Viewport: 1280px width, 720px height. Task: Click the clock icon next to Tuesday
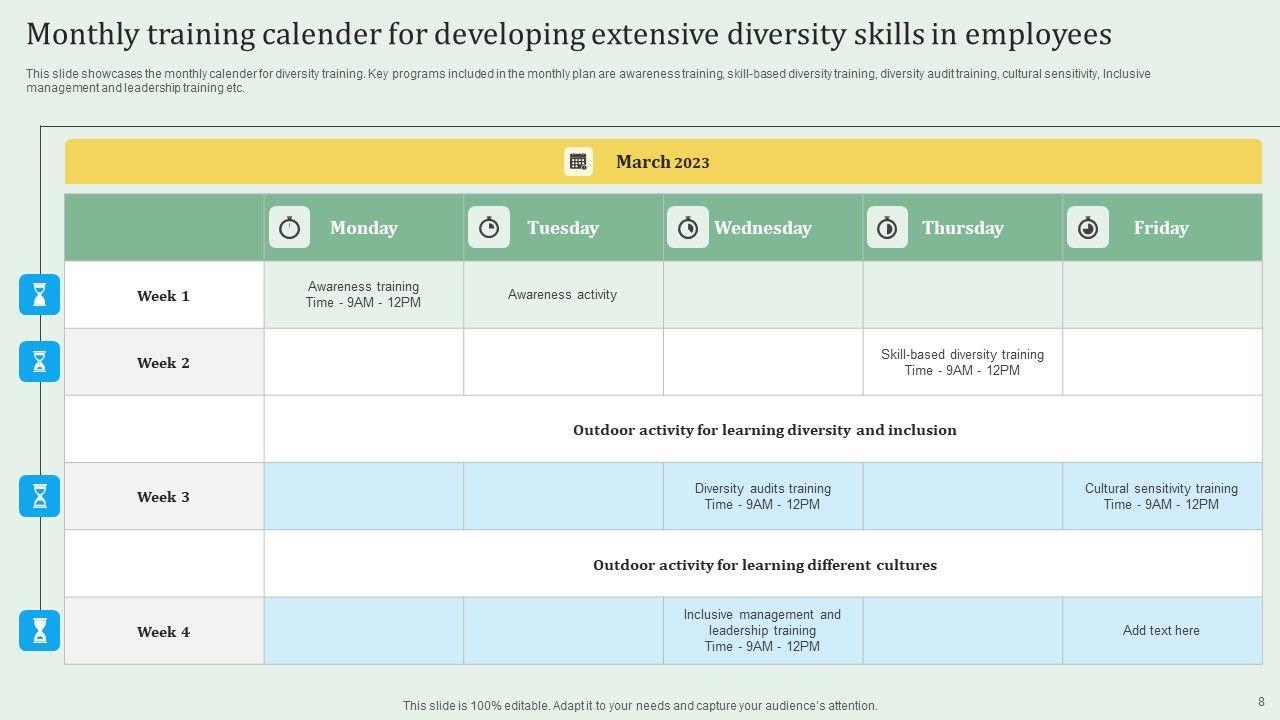coord(489,228)
